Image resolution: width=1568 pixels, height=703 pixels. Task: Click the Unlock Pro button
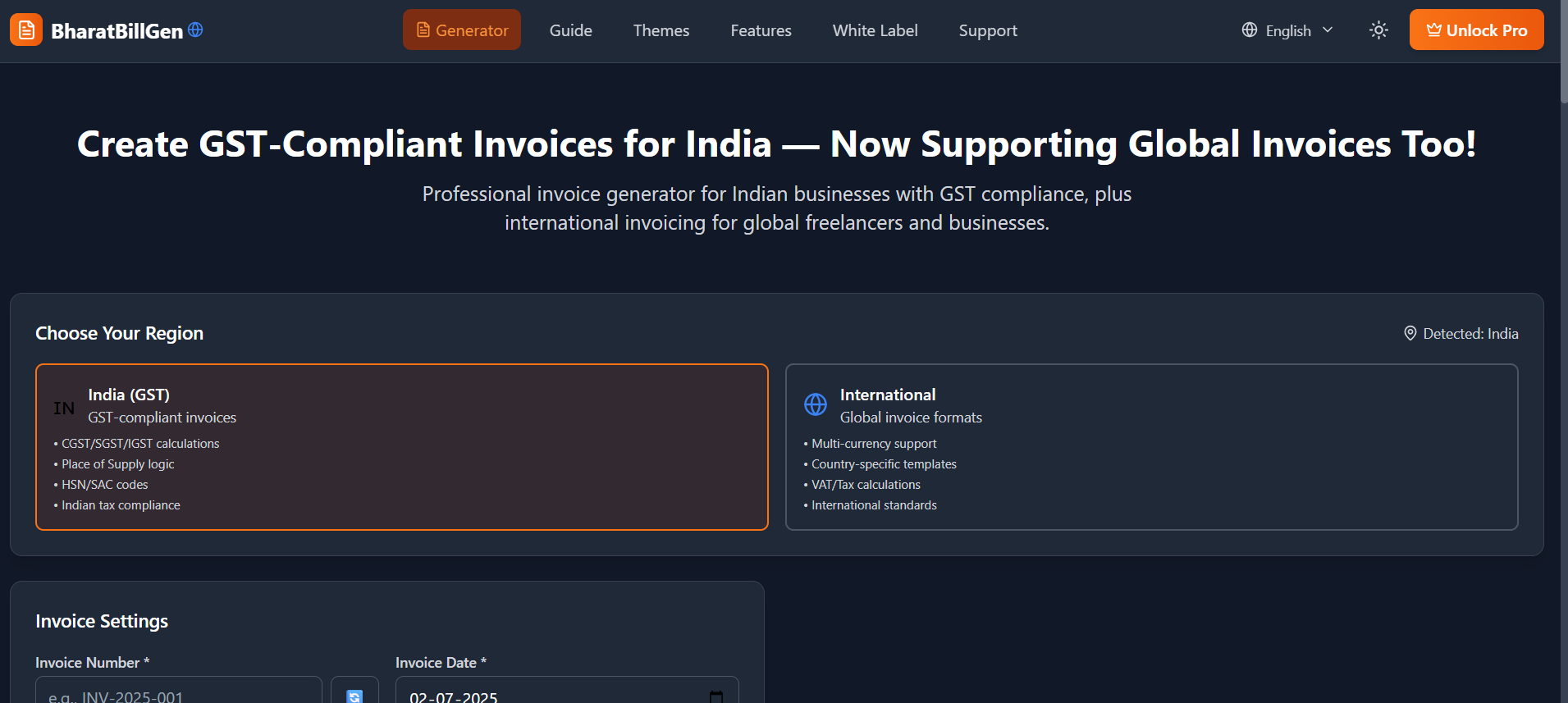[1477, 30]
